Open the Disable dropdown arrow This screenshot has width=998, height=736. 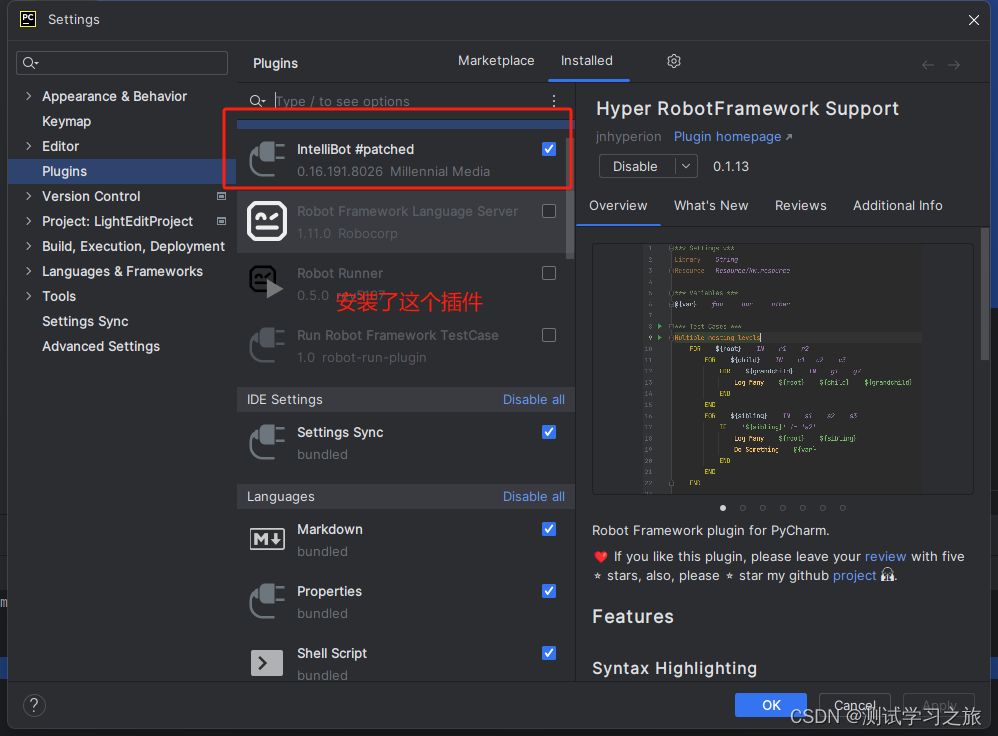click(685, 166)
